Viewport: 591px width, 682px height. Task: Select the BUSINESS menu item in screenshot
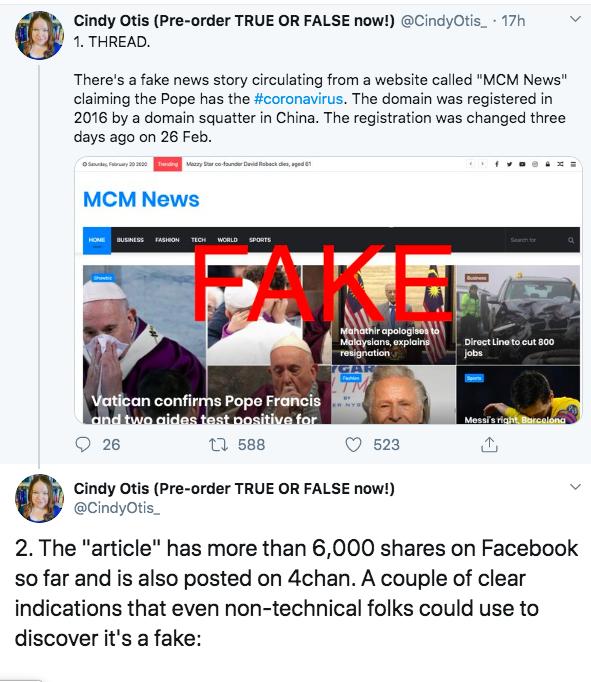tap(130, 240)
